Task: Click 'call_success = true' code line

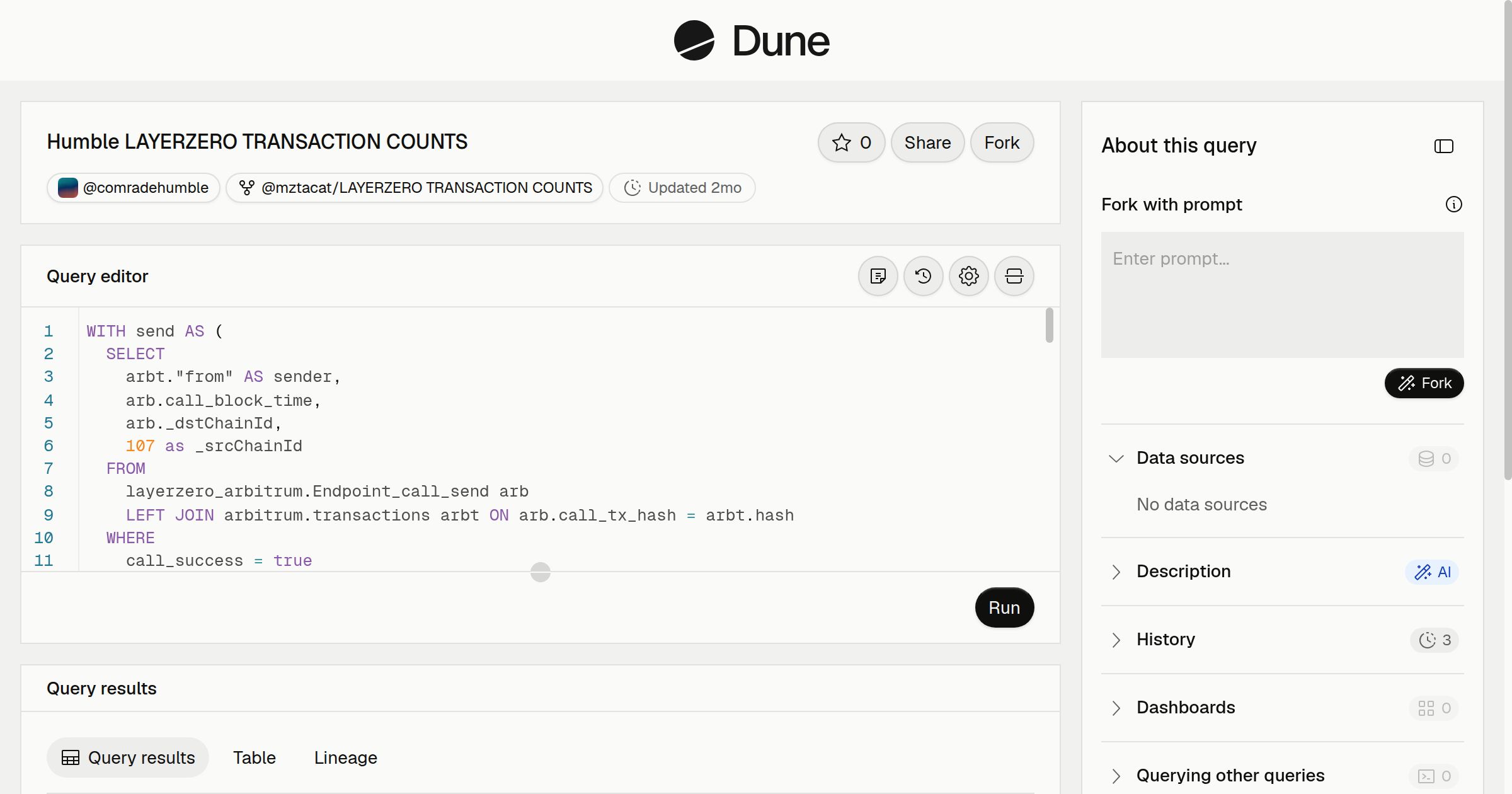Action: [x=219, y=561]
